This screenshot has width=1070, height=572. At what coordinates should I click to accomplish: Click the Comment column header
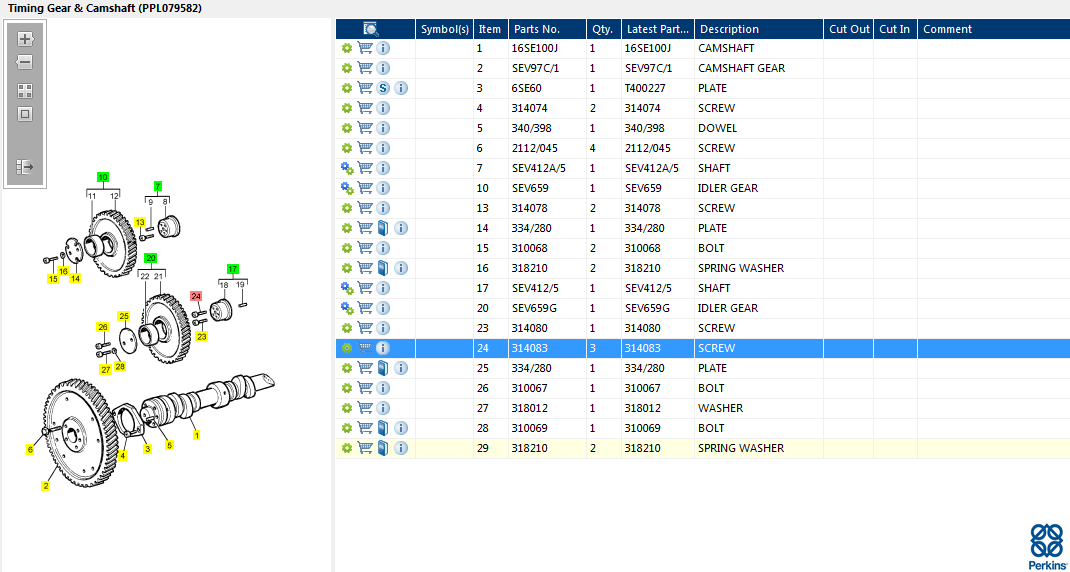[994, 29]
